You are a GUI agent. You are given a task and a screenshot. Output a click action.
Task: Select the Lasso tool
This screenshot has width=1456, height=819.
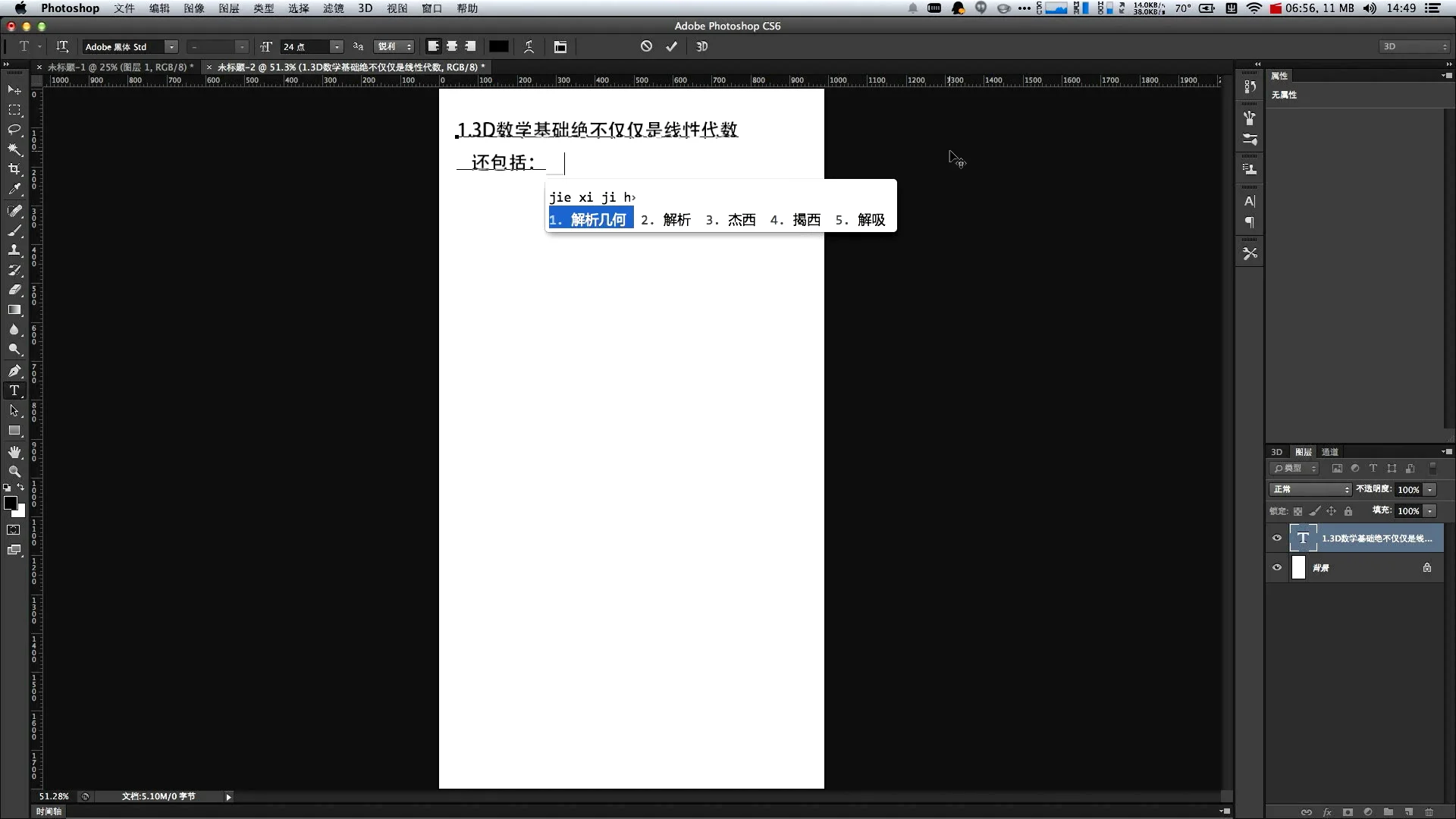point(14,130)
